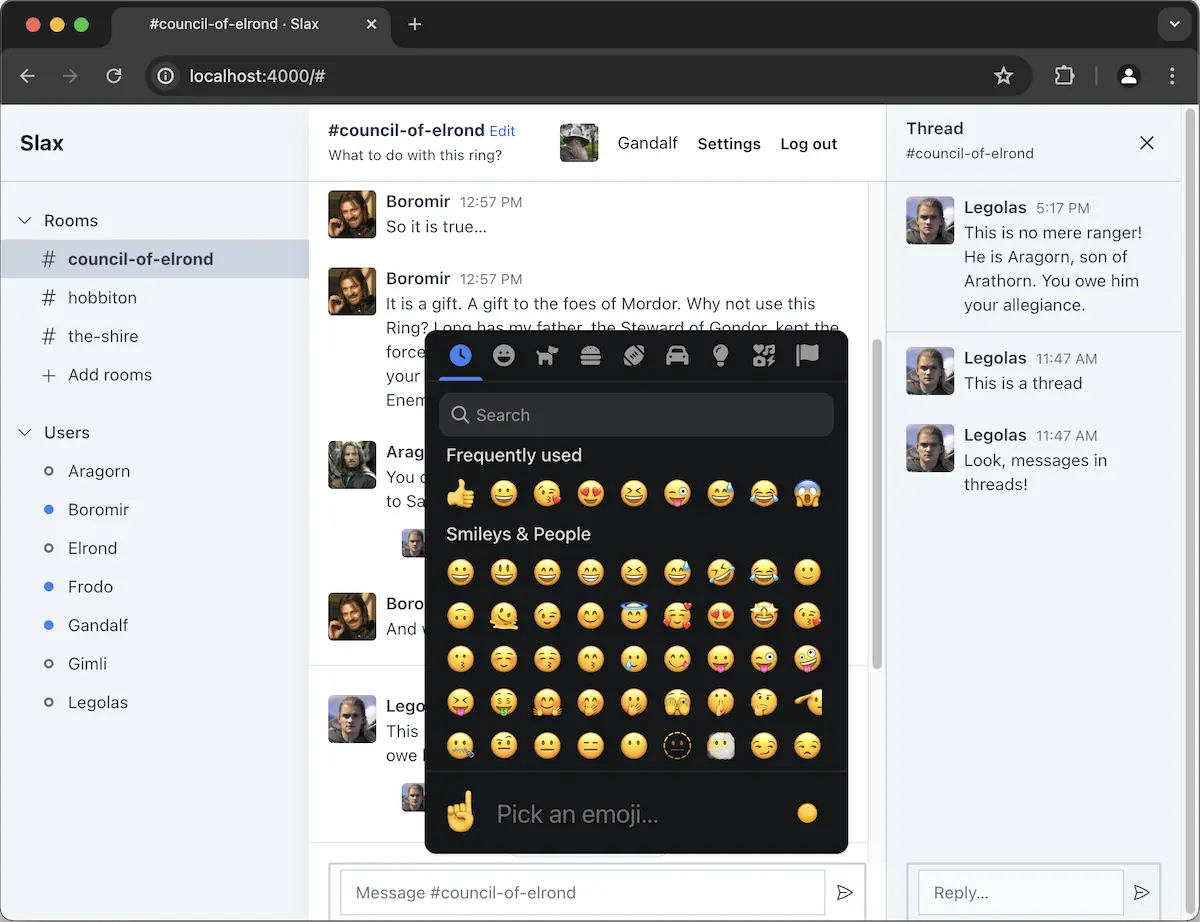Click the send message arrow icon
The width and height of the screenshot is (1200, 922).
(x=845, y=892)
